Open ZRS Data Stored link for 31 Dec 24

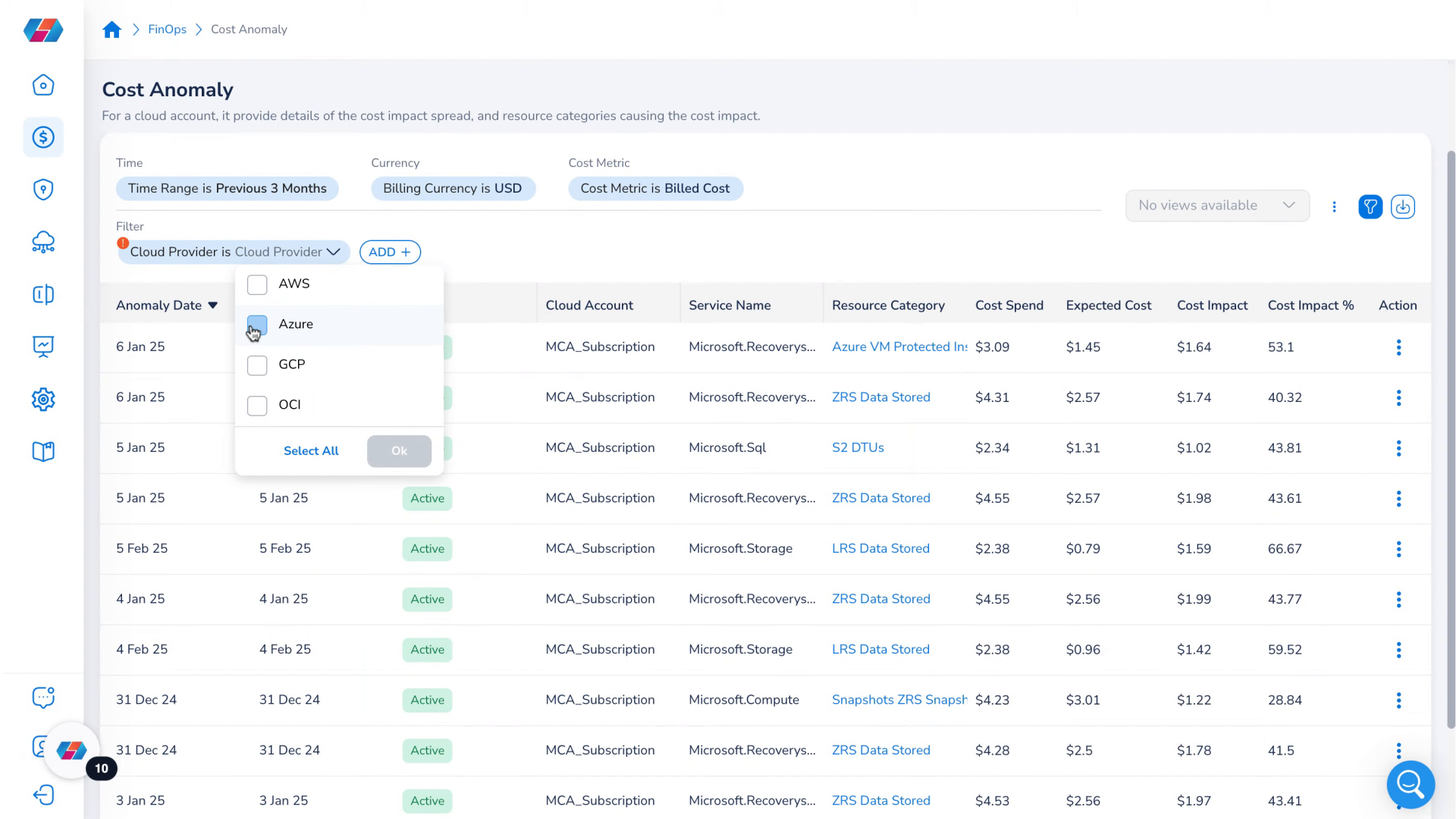(x=880, y=750)
